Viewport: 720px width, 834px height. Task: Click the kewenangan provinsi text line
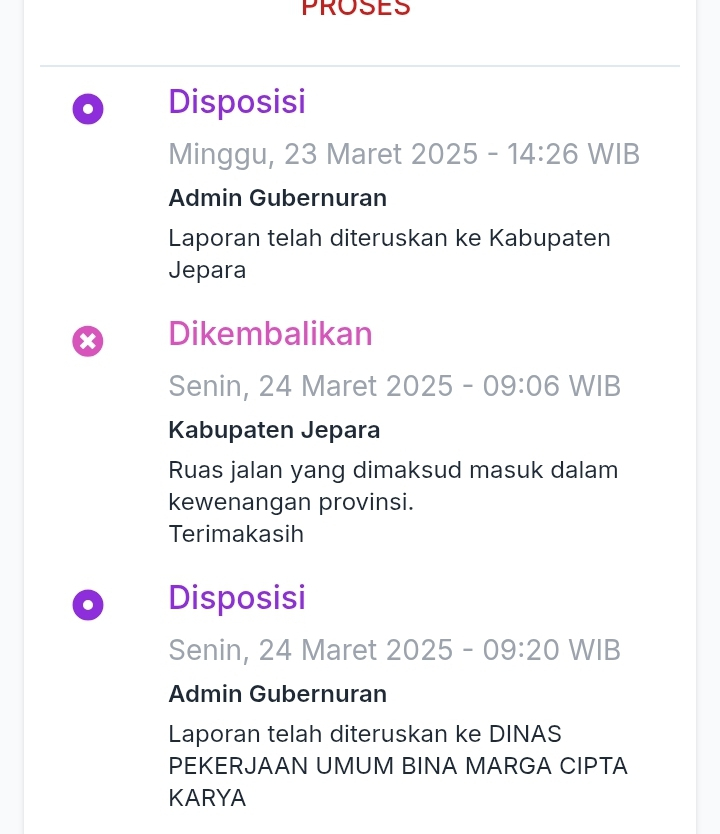click(291, 502)
